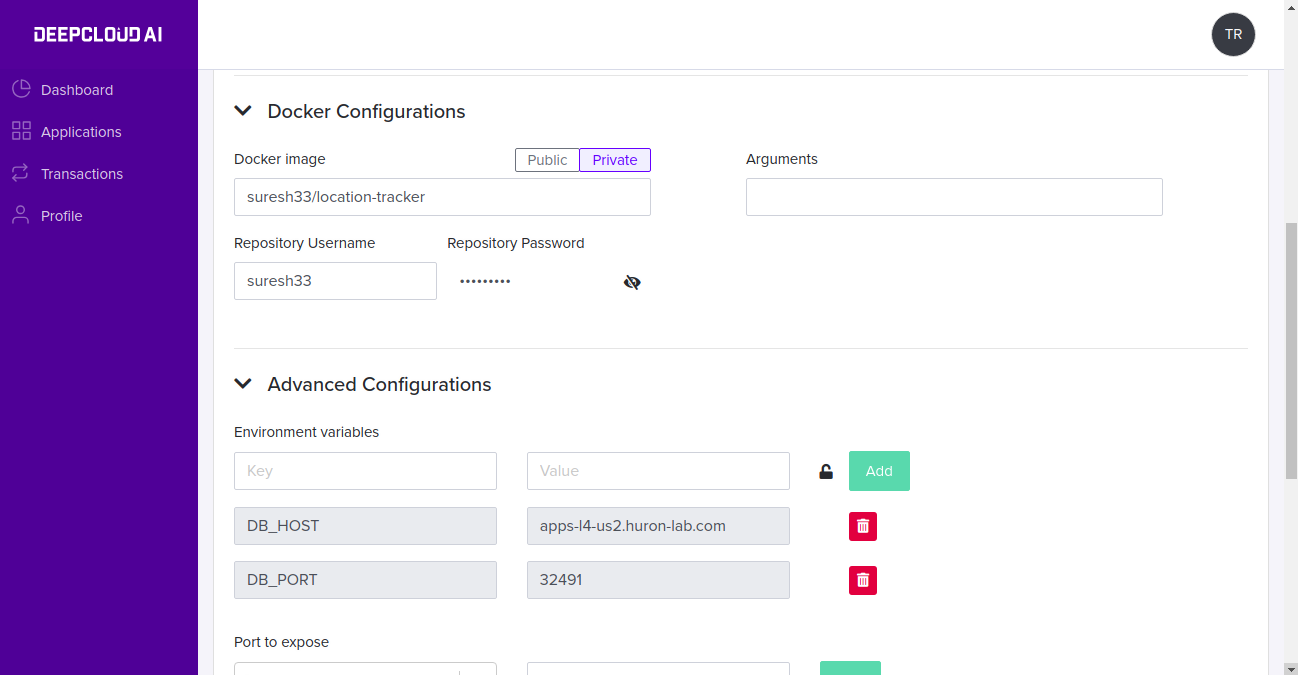Screen dimensions: 1298x675
Task: Delete the DB_HOST environment variable
Action: [863, 526]
